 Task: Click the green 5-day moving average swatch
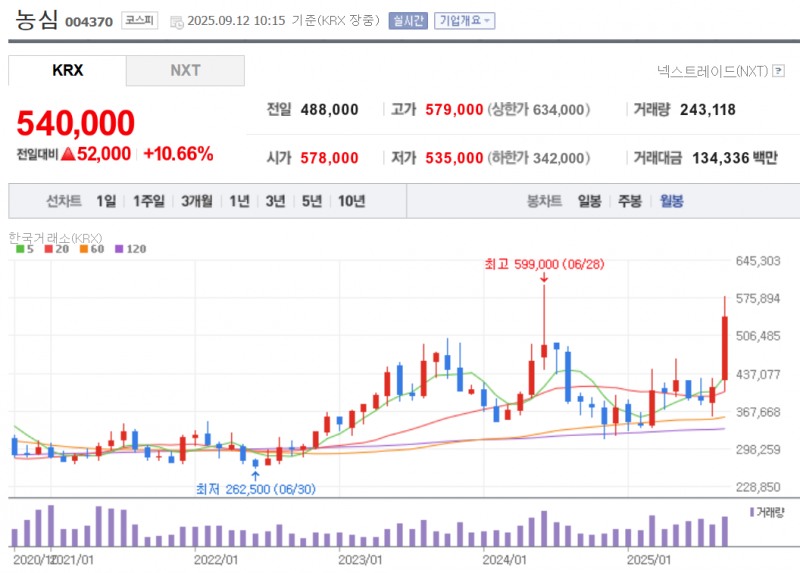click(20, 249)
